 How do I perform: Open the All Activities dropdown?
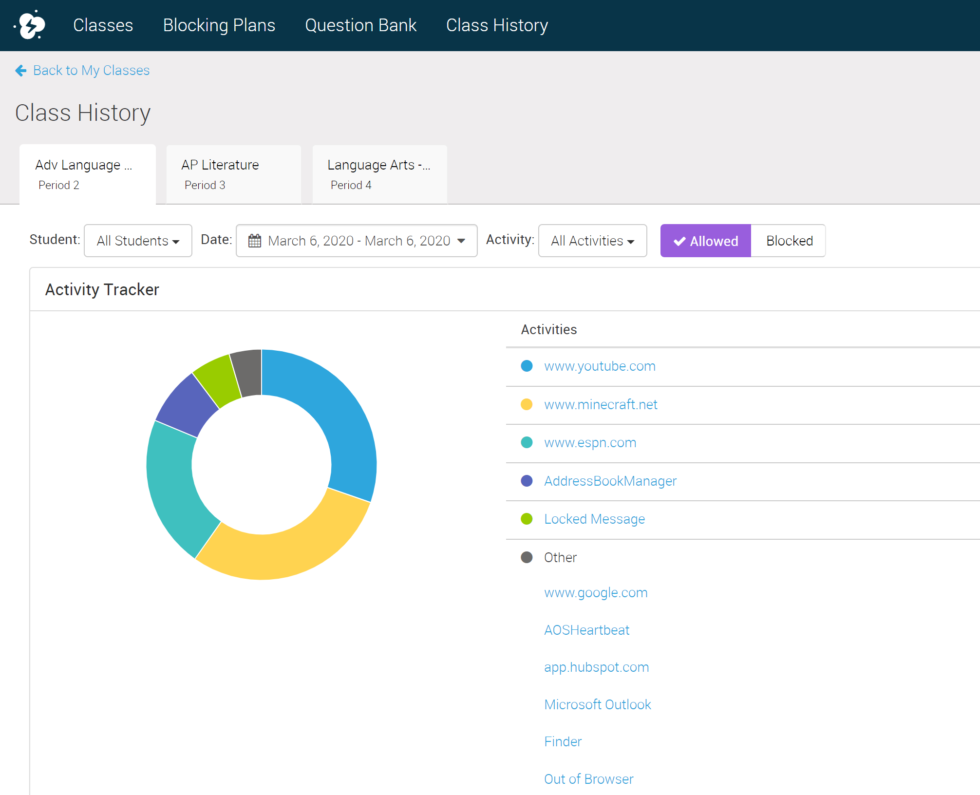pyautogui.click(x=592, y=240)
